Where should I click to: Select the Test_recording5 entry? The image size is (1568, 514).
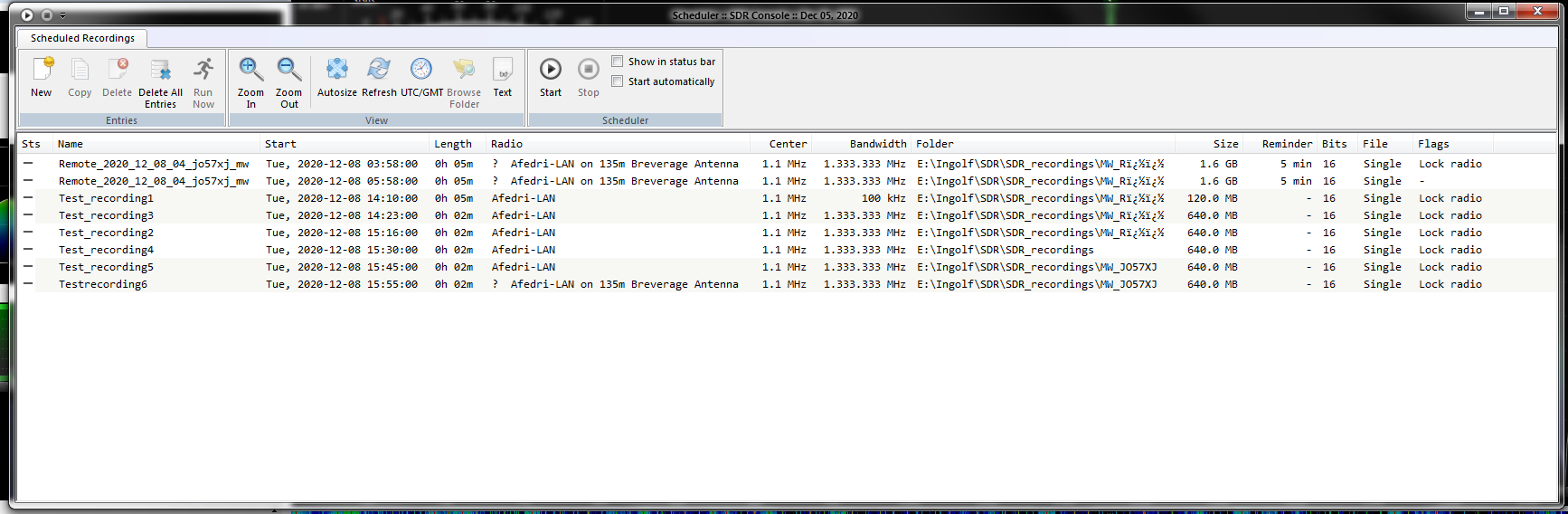tap(106, 267)
